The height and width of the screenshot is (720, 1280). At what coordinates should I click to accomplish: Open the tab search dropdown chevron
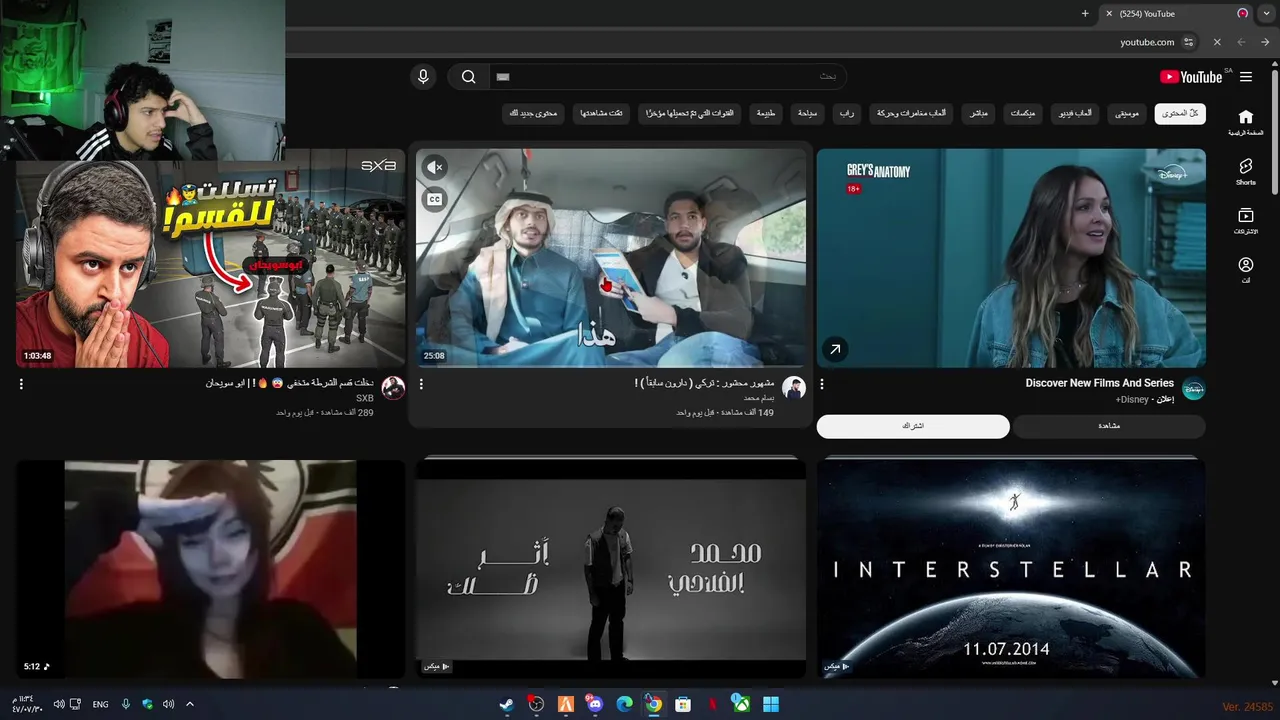point(1266,14)
